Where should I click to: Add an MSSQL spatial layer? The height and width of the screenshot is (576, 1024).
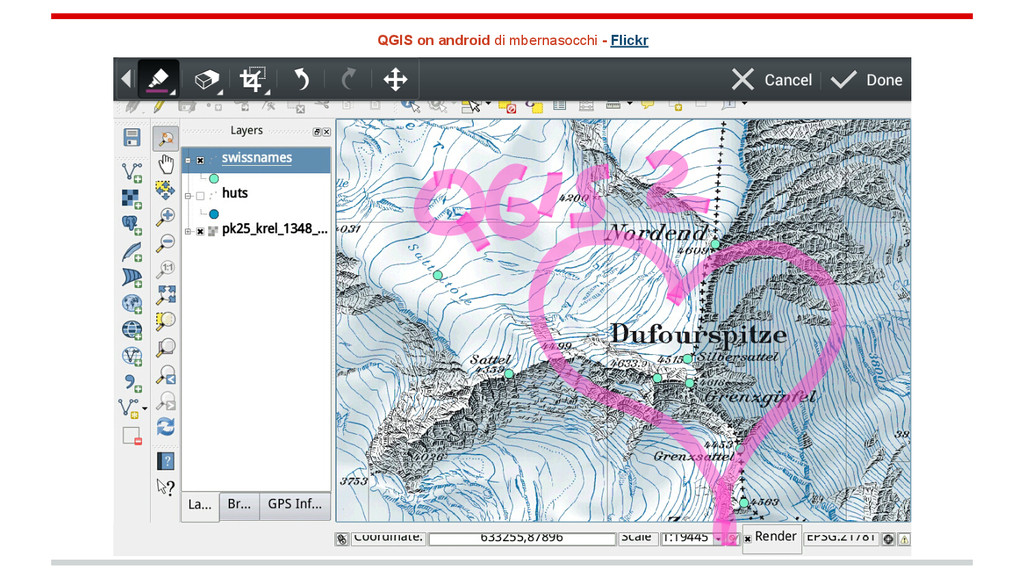[132, 278]
